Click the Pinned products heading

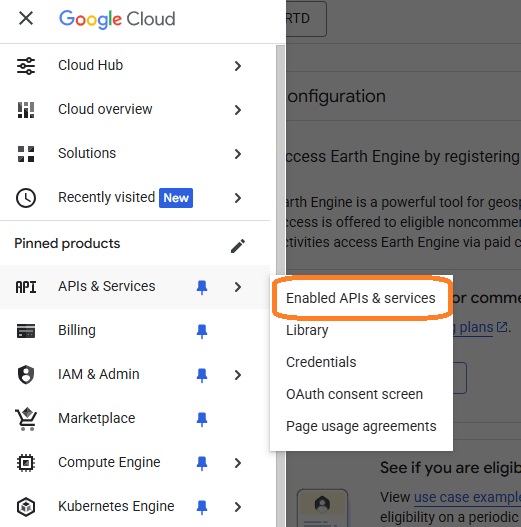67,243
